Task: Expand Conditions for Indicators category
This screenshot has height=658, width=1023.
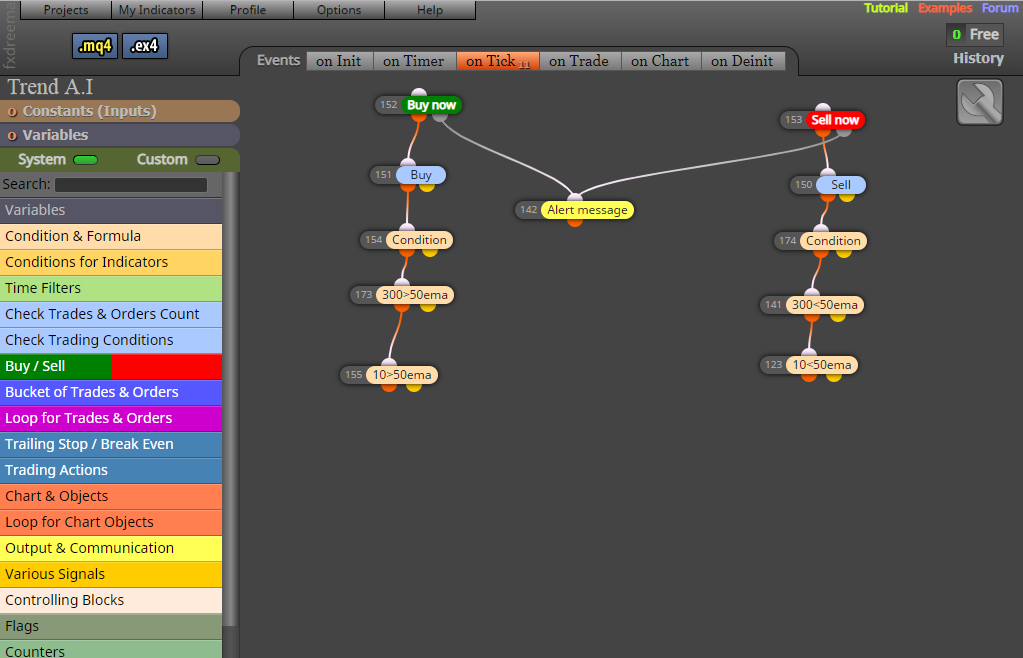Action: click(x=111, y=262)
